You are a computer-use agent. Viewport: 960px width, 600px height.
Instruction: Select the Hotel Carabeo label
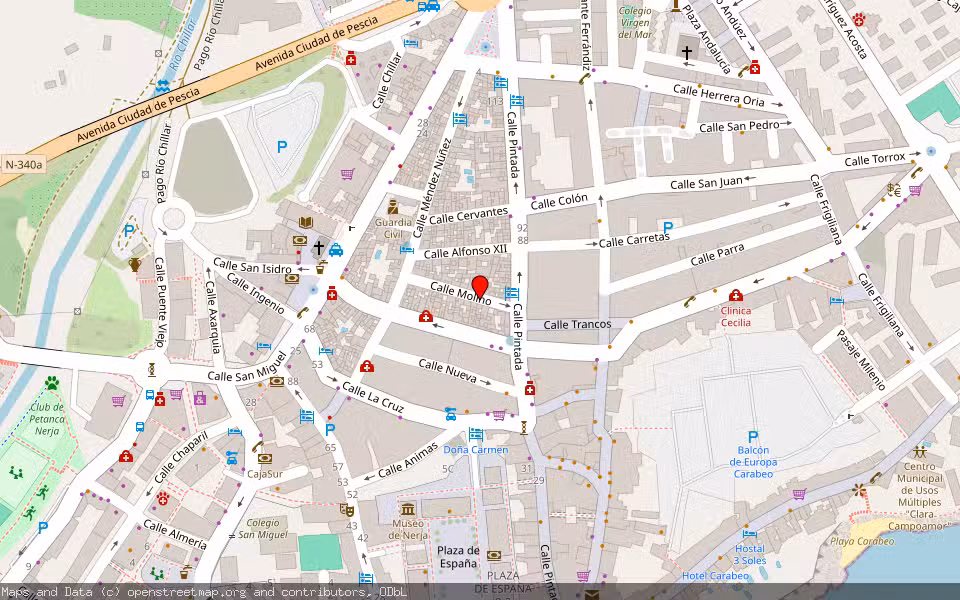pyautogui.click(x=715, y=576)
